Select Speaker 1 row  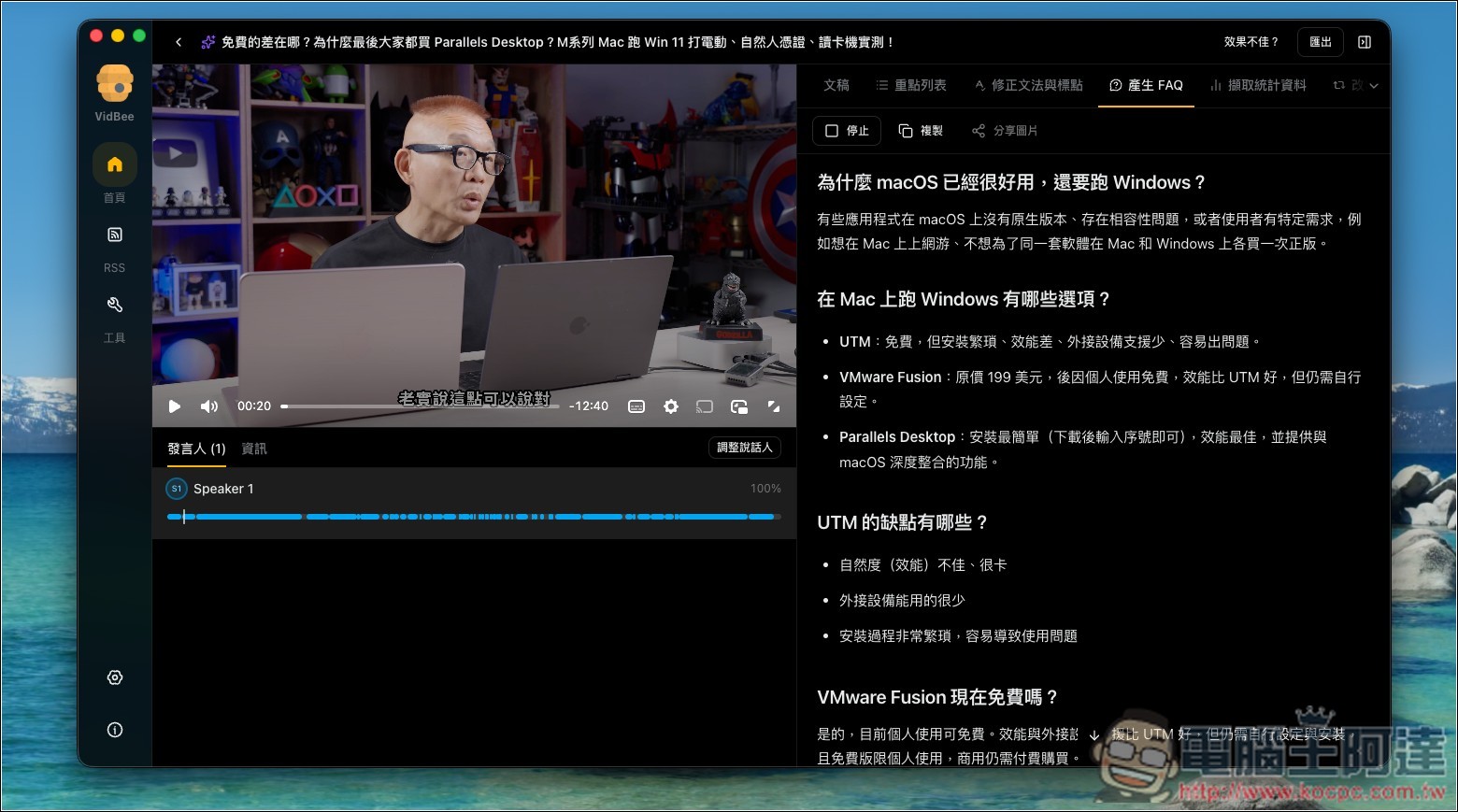pyautogui.click(x=474, y=503)
